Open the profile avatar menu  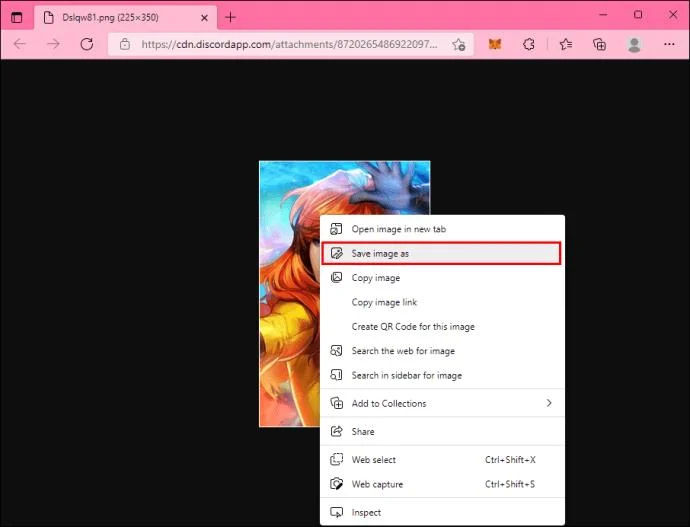(634, 44)
